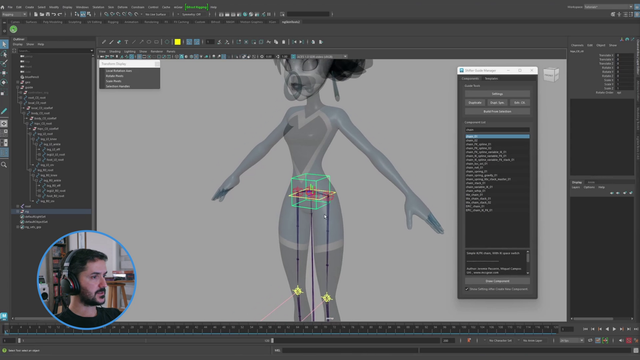
Task: Click the Settings button in Guide Manager
Action: (497, 94)
